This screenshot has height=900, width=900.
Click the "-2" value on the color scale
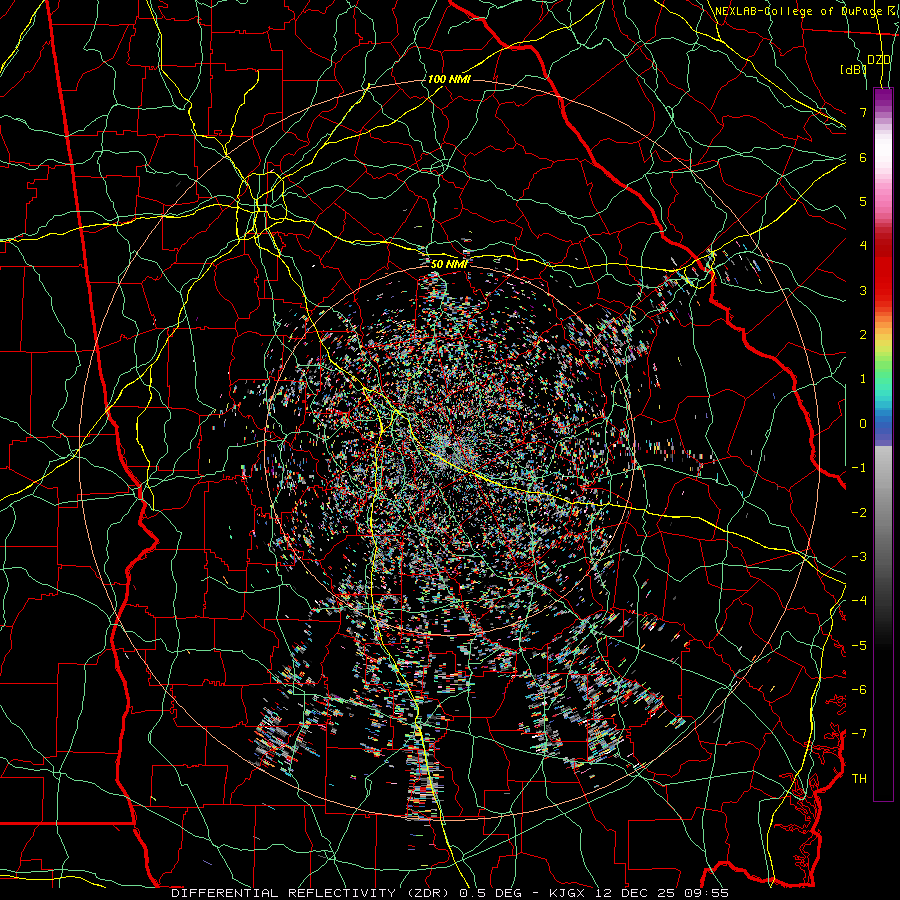click(859, 513)
